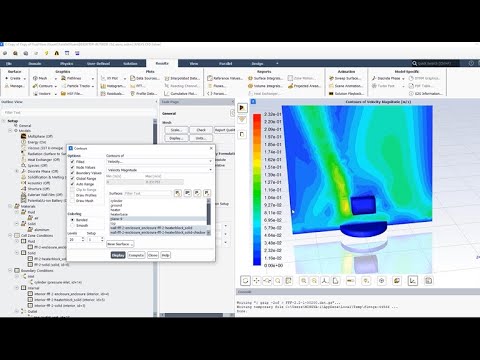Image resolution: width=480 pixels, height=360 pixels.
Task: Open Volume Integrals report
Action: (x=265, y=86)
